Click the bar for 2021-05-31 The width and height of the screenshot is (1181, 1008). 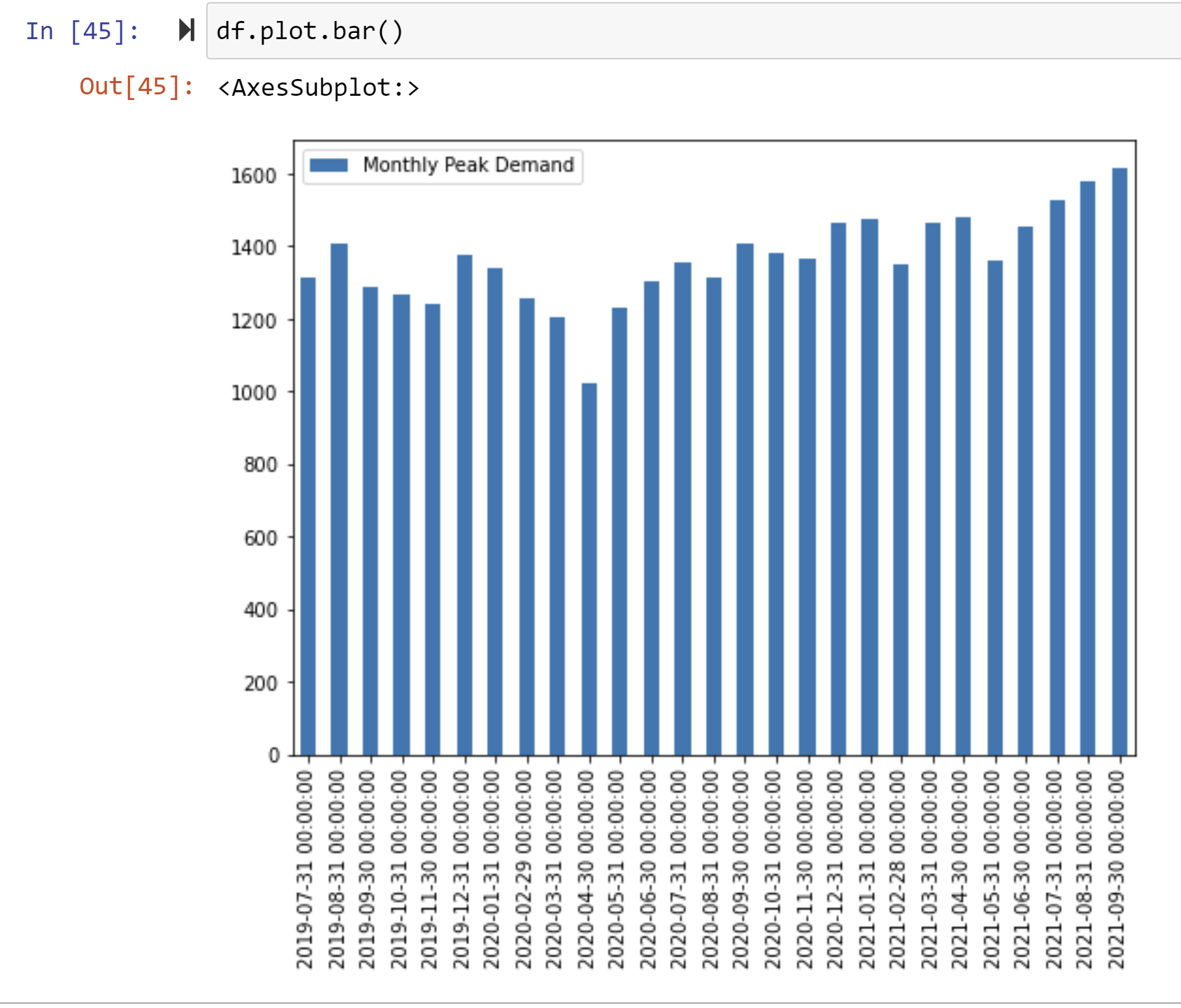coord(995,507)
